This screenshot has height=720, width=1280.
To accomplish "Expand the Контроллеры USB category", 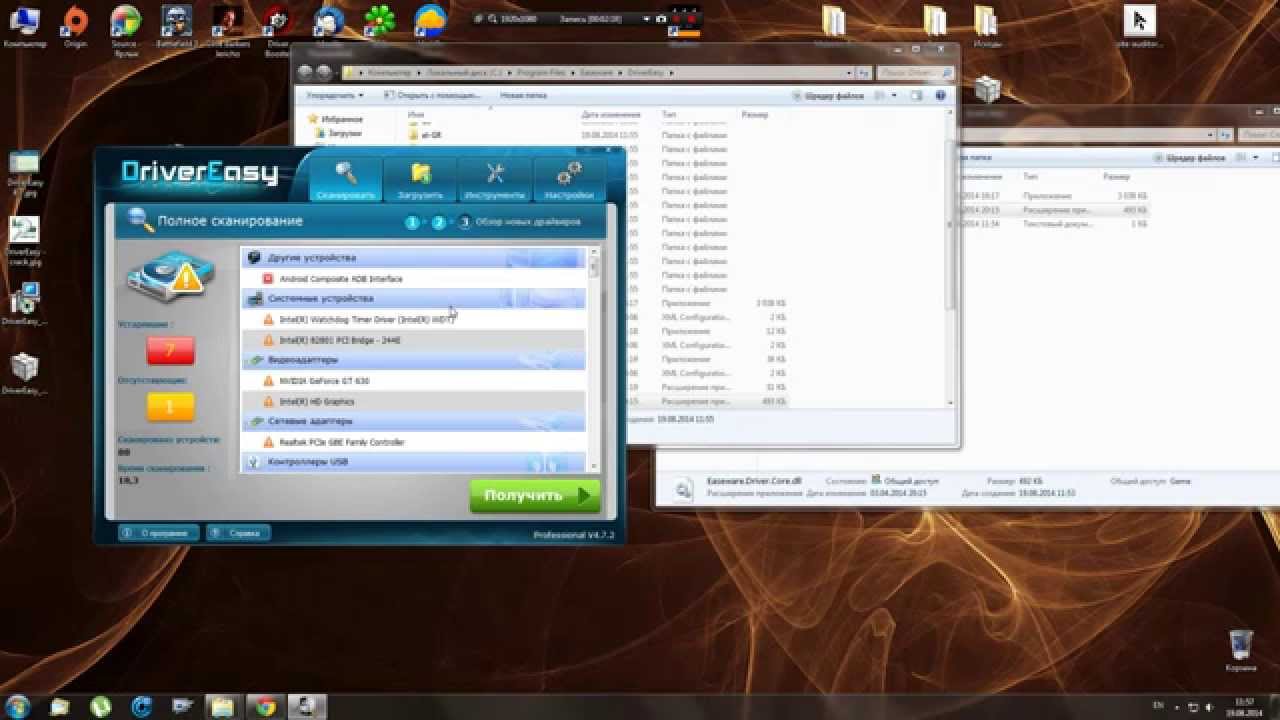I will coord(413,462).
